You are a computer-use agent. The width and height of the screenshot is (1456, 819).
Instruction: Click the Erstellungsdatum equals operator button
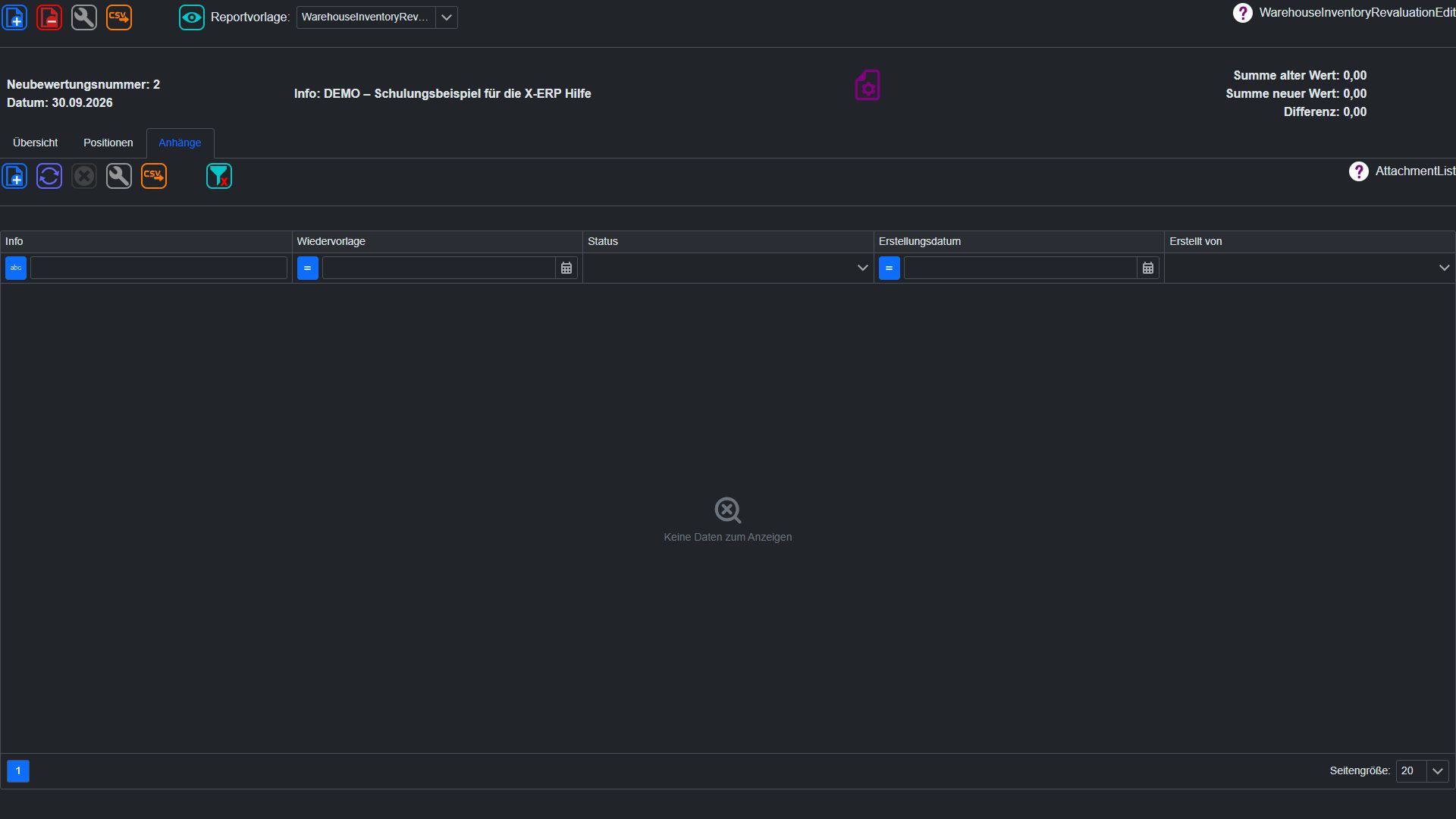pyautogui.click(x=890, y=268)
